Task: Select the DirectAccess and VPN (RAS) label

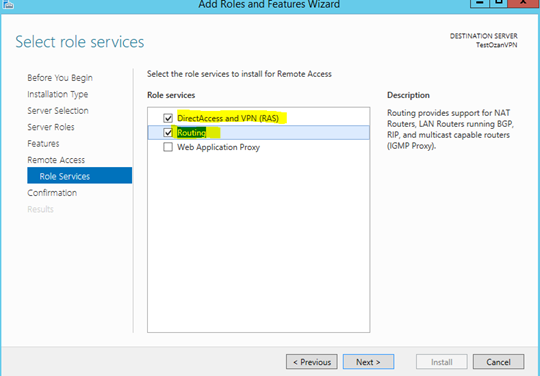Action: pyautogui.click(x=228, y=118)
